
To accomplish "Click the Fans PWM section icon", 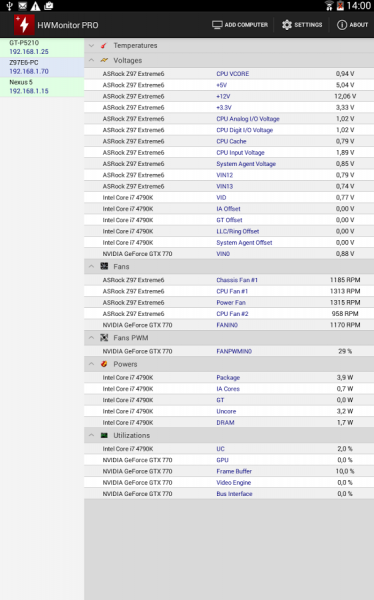I will (x=104, y=338).
